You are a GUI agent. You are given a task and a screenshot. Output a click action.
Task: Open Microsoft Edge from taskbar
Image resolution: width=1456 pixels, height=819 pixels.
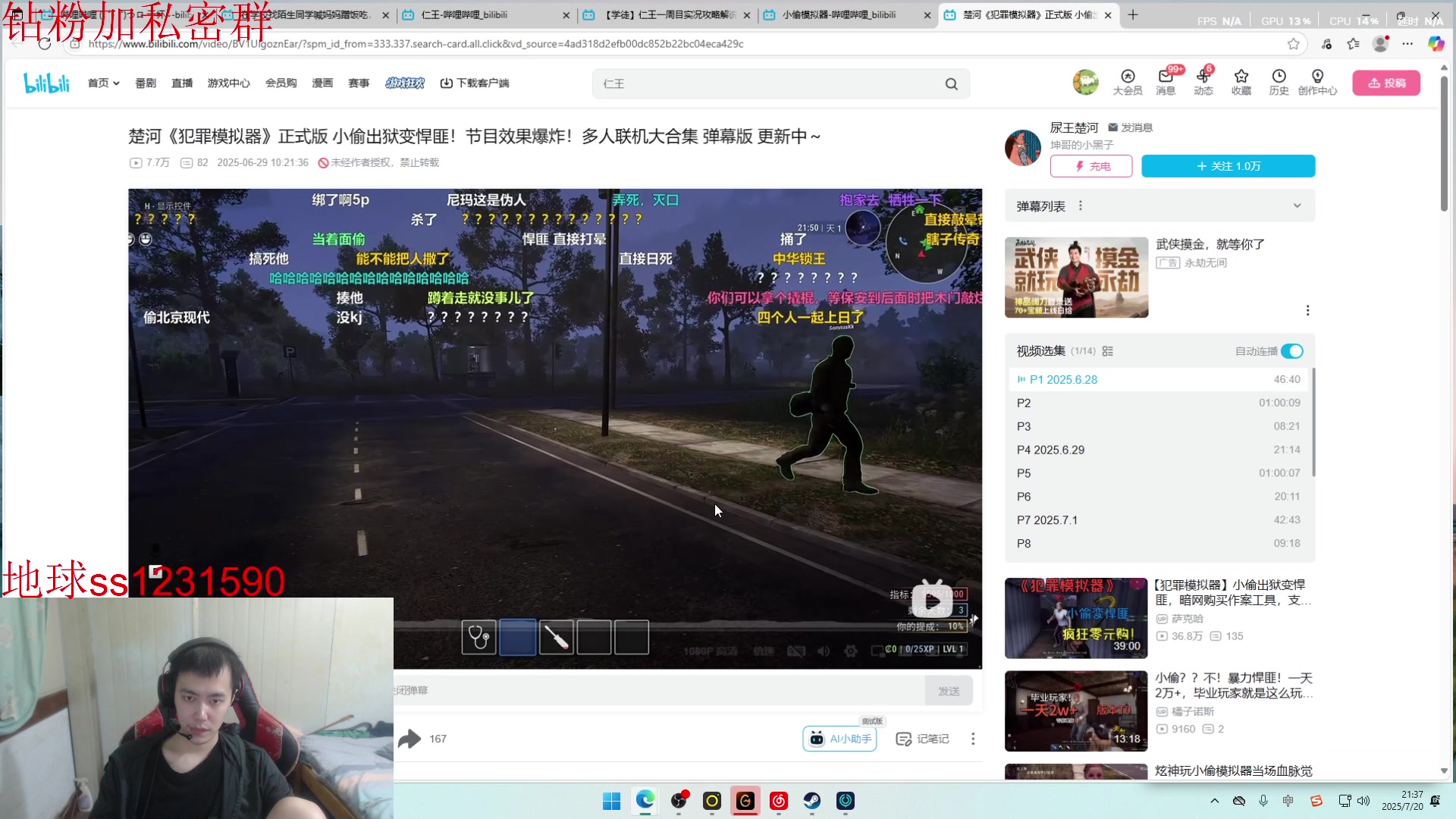tap(645, 801)
